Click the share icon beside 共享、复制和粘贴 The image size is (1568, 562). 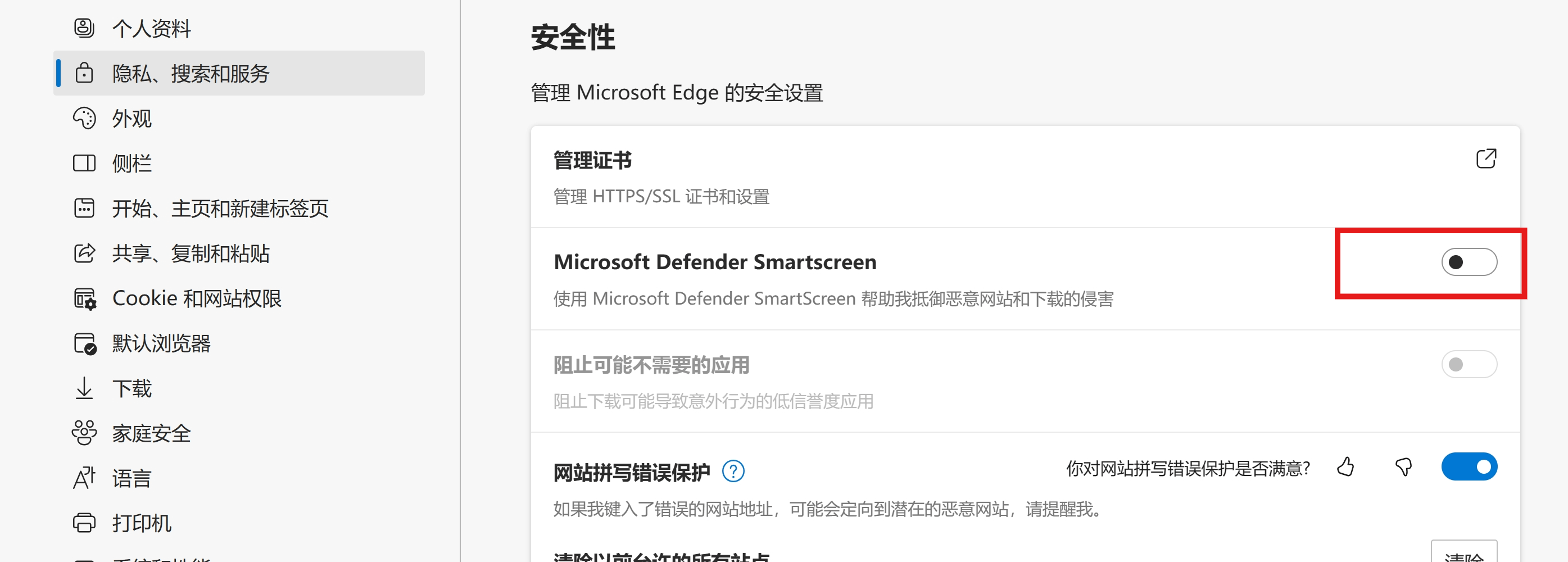pyautogui.click(x=84, y=253)
